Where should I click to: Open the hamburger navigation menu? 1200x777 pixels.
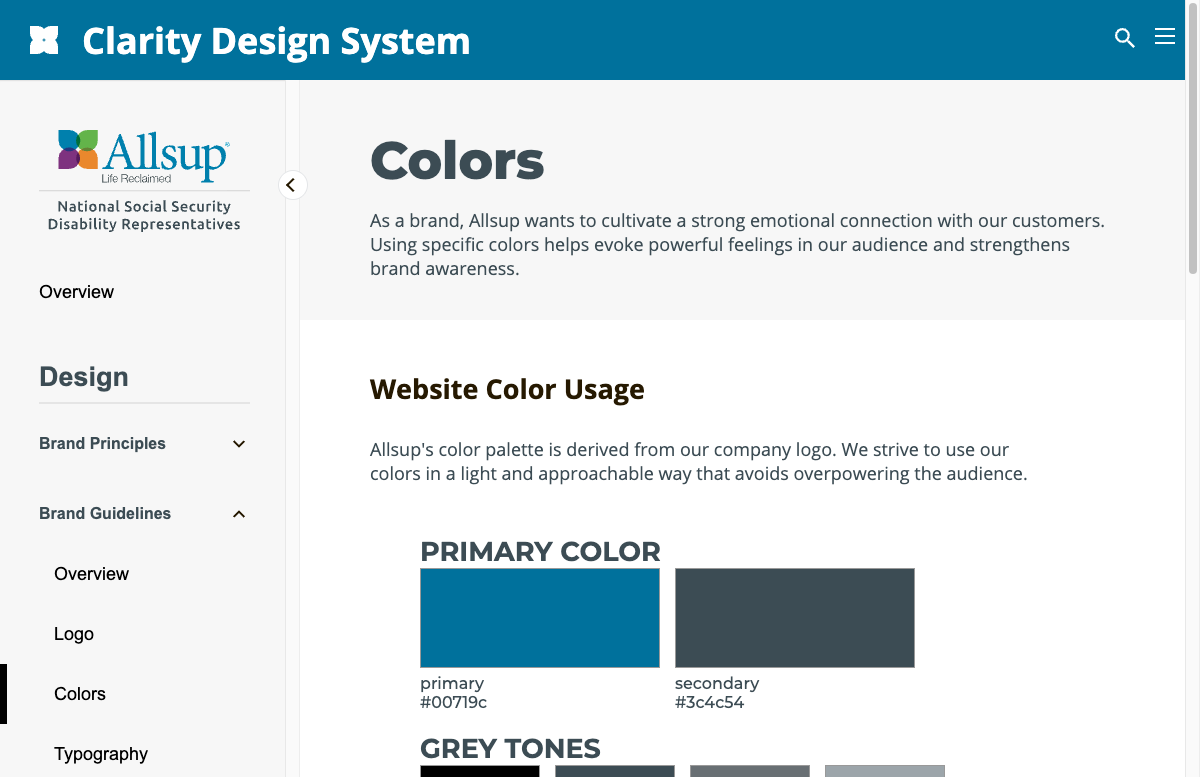tap(1165, 36)
